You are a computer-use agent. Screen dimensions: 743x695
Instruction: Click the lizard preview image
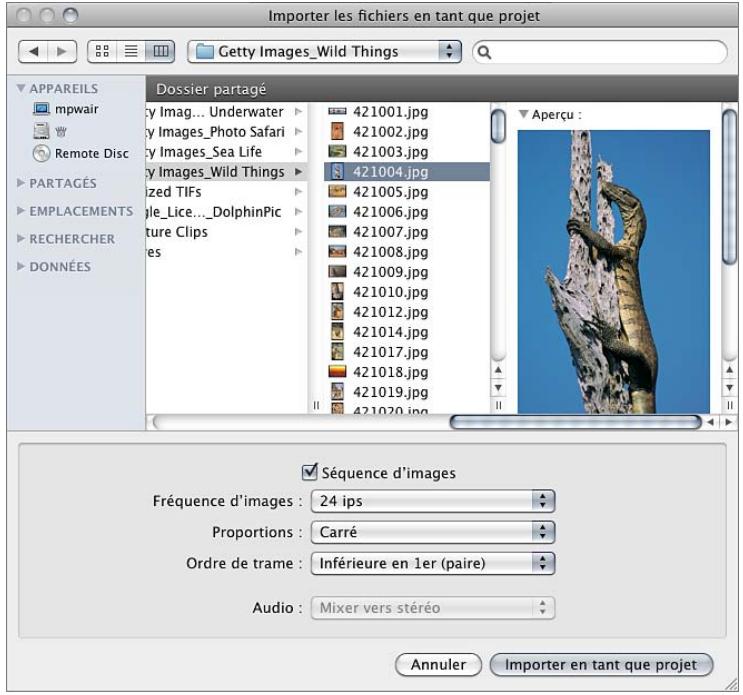tap(613, 271)
